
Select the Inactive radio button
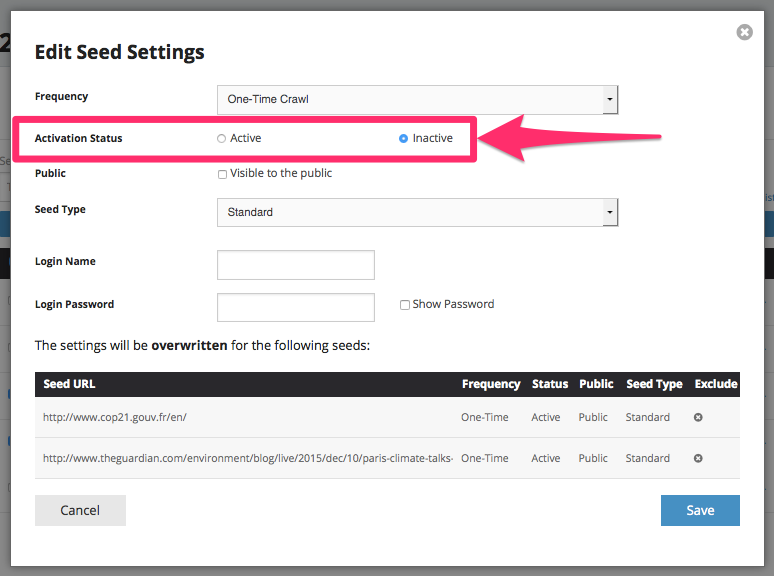point(404,139)
